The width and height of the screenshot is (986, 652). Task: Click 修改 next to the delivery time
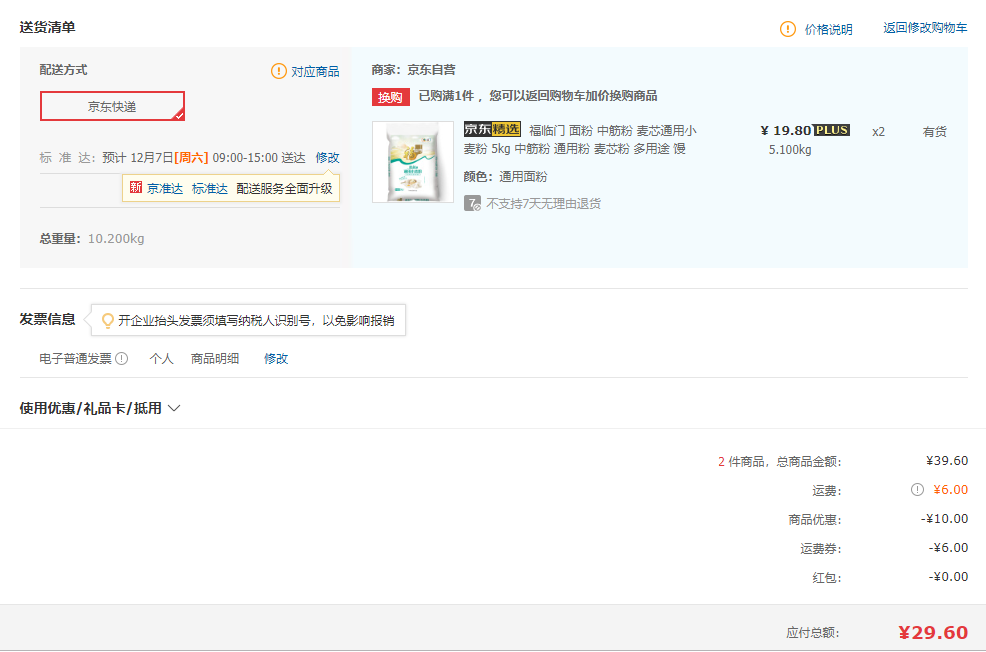point(327,157)
